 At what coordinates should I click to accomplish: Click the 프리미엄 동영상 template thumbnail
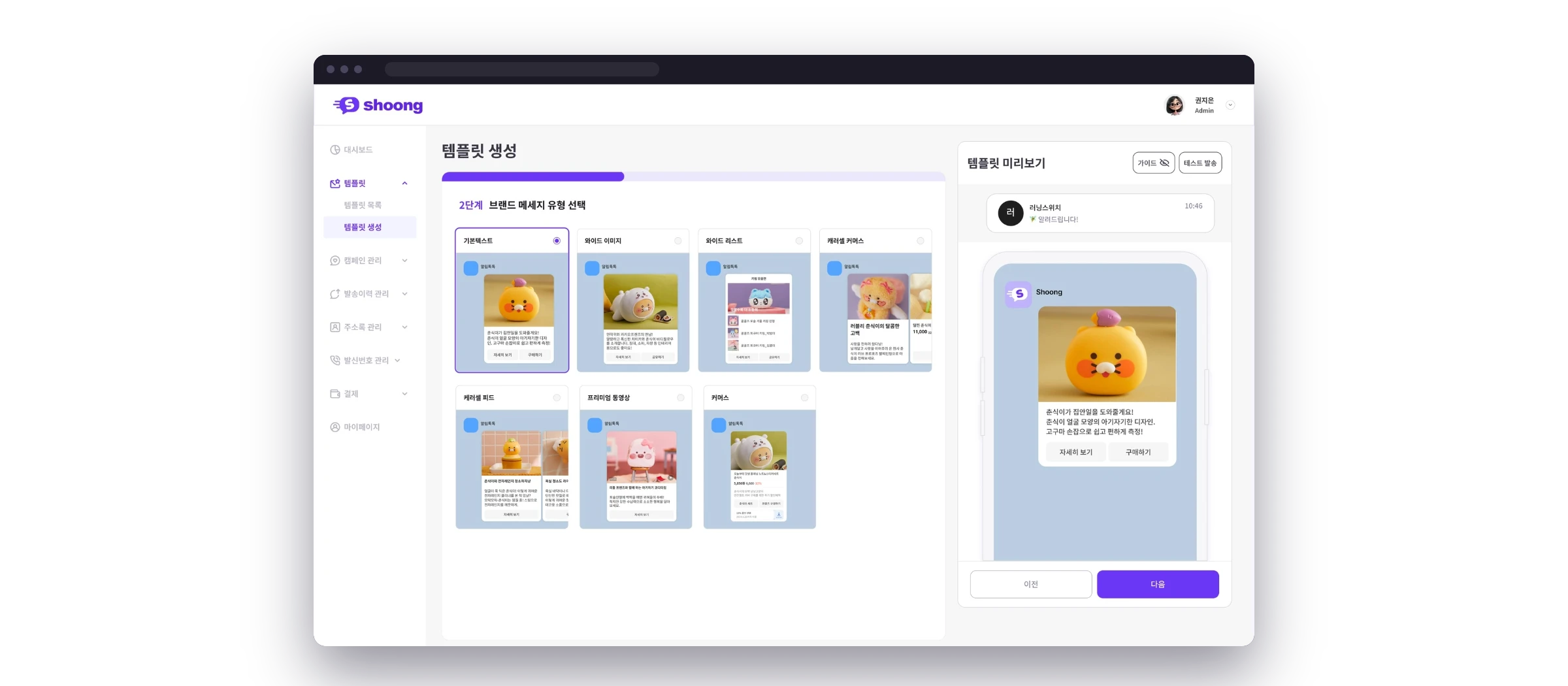(636, 469)
